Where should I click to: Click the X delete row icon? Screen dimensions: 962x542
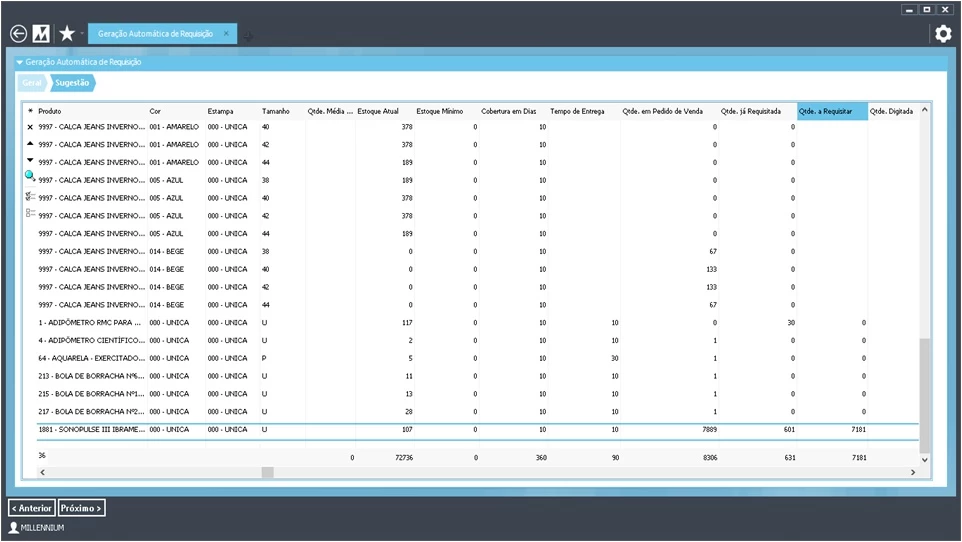click(30, 128)
